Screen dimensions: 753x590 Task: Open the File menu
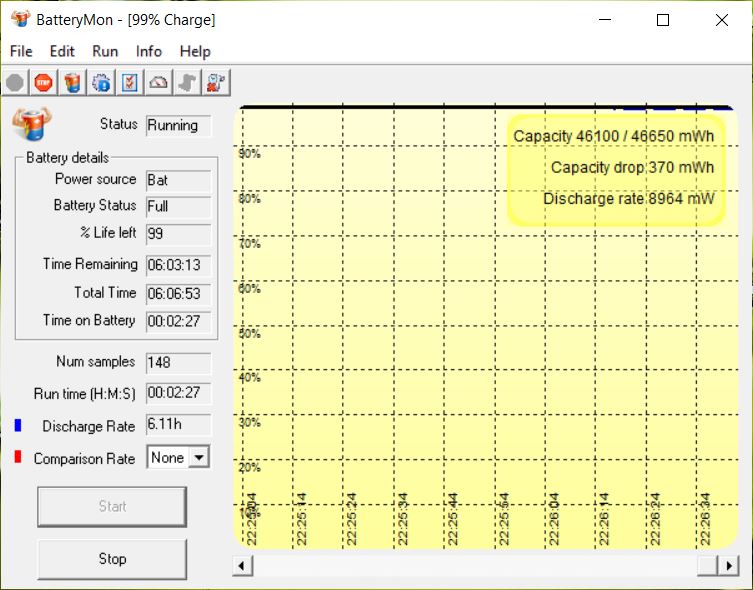[x=21, y=51]
